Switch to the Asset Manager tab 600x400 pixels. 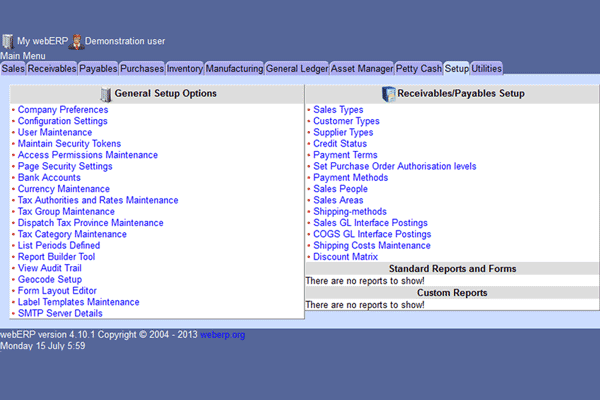click(x=360, y=69)
